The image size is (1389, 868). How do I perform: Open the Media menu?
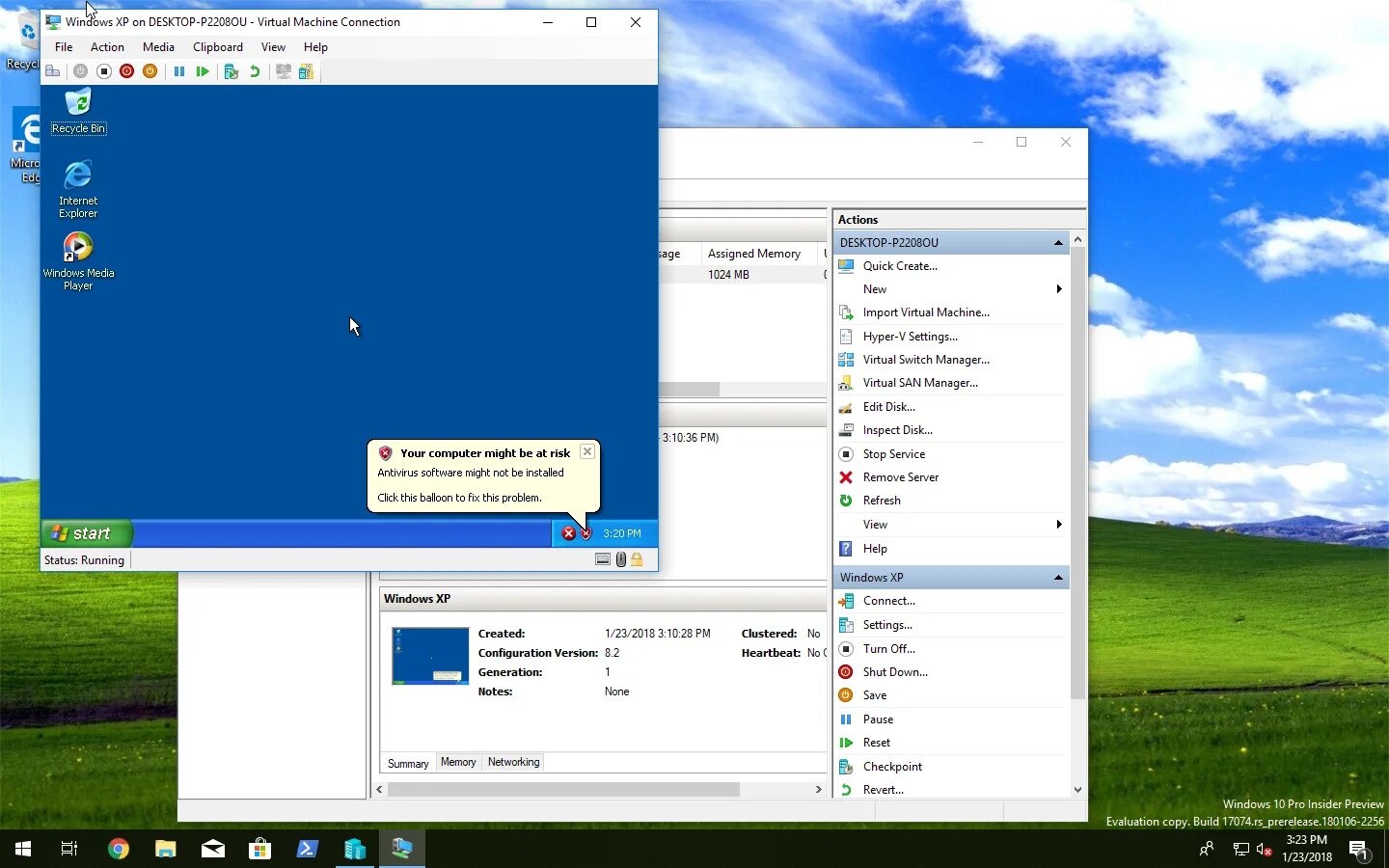pyautogui.click(x=158, y=47)
